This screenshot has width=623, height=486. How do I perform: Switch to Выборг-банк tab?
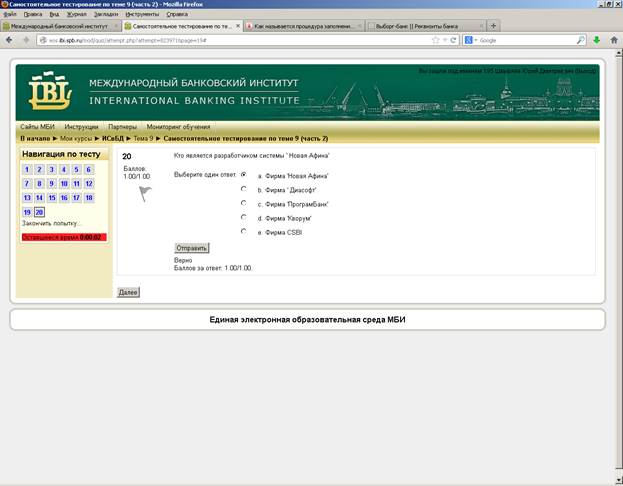click(426, 26)
